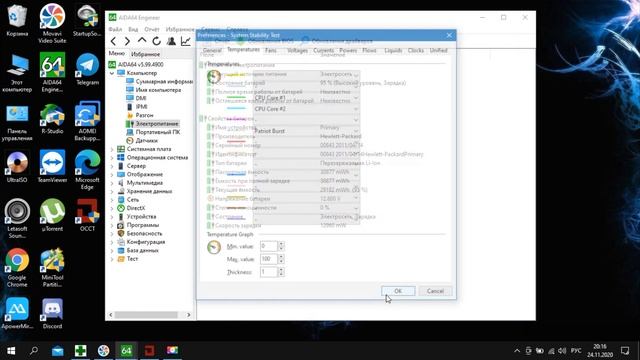Switch to the Fans tab
The image size is (640, 360).
271,51
